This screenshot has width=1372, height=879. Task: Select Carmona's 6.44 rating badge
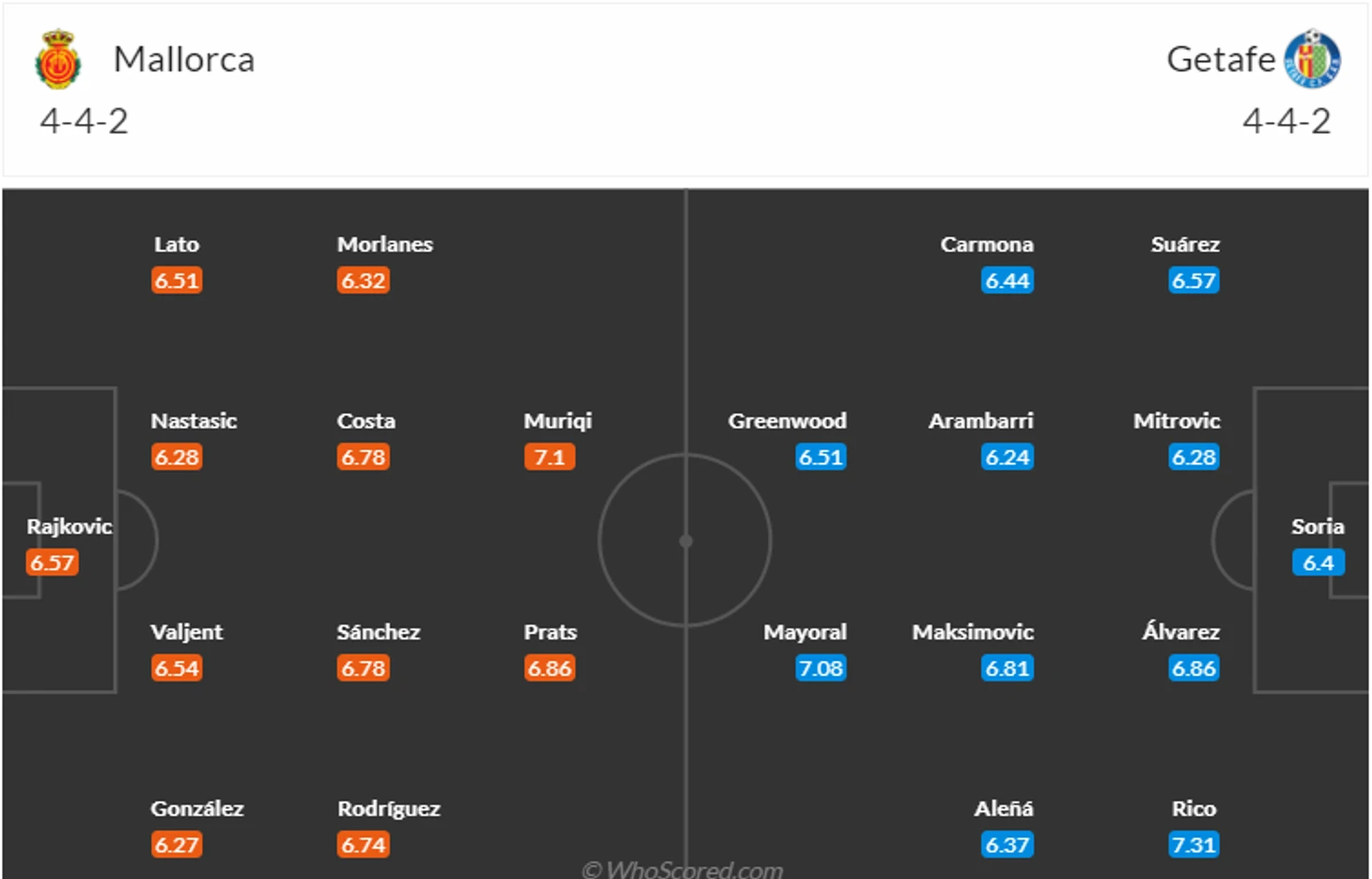click(1007, 280)
